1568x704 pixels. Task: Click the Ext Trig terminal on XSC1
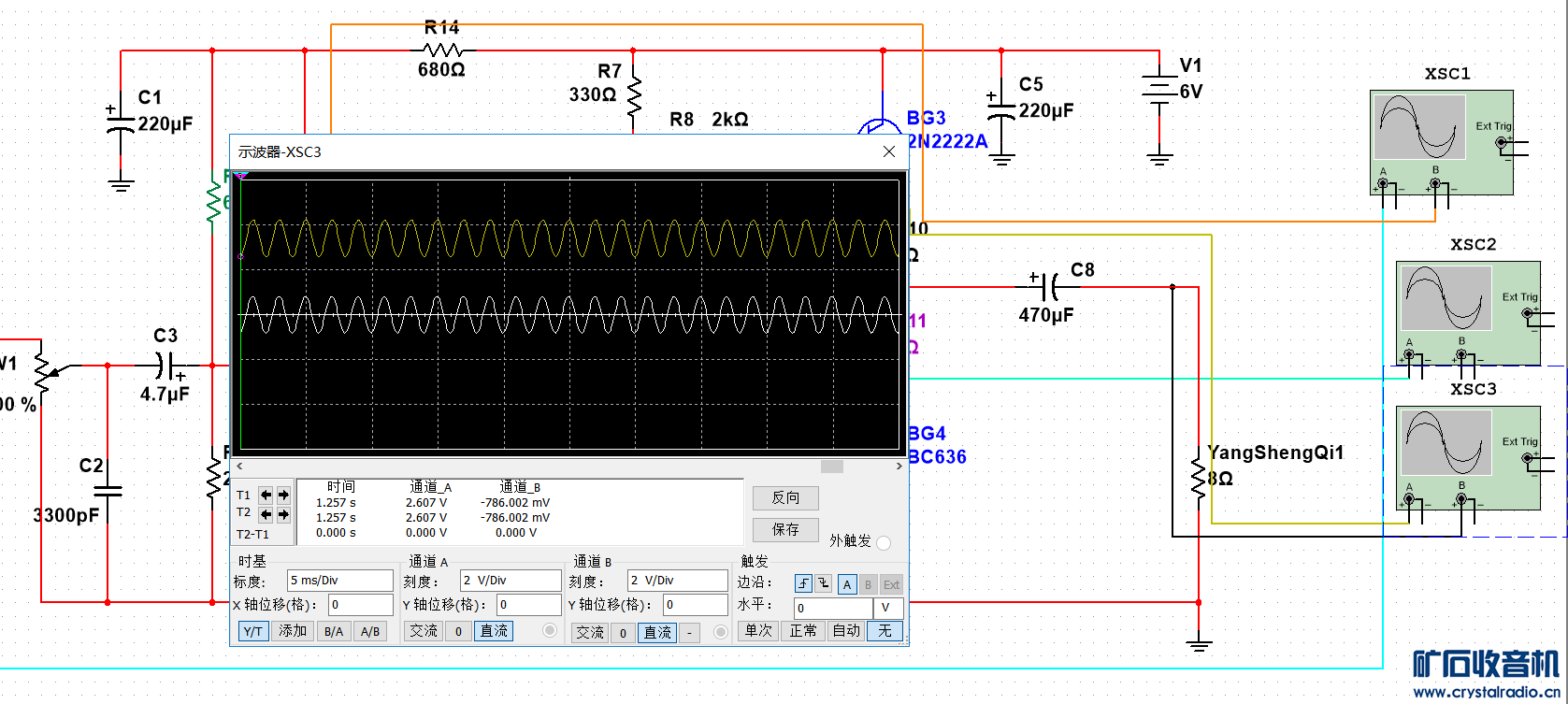pos(1502,143)
